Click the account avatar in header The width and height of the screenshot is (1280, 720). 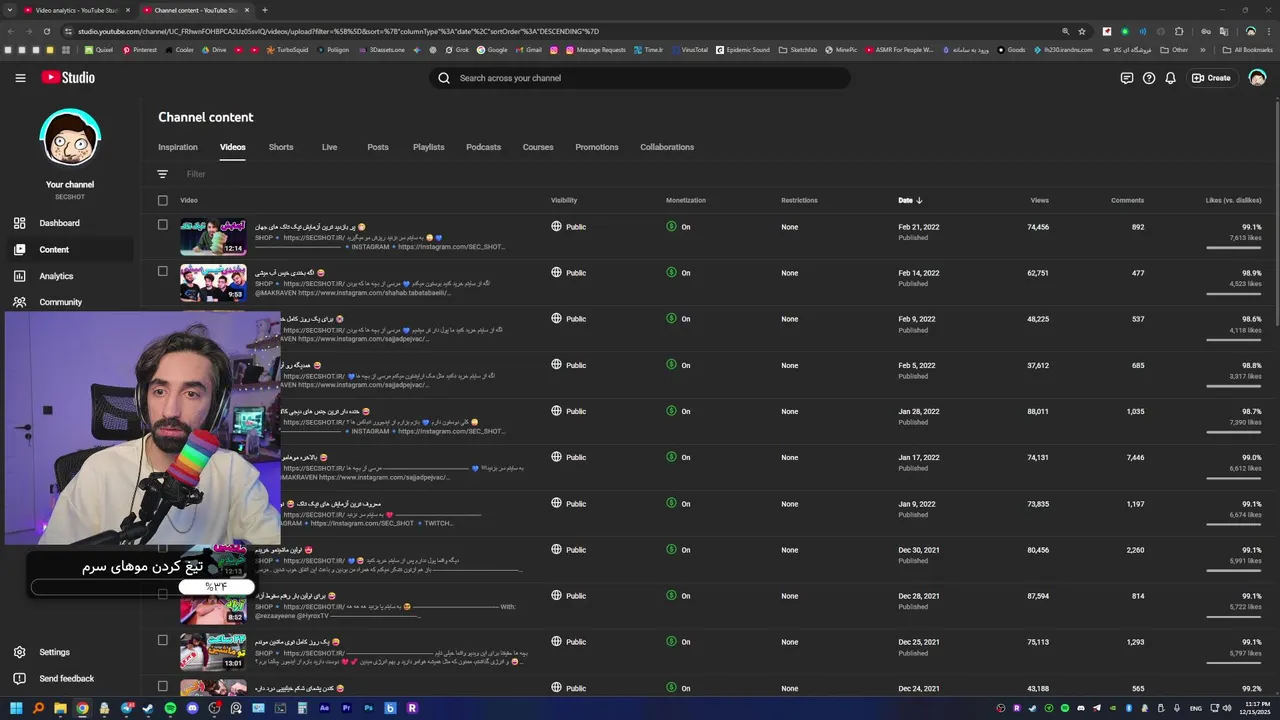click(x=1257, y=78)
